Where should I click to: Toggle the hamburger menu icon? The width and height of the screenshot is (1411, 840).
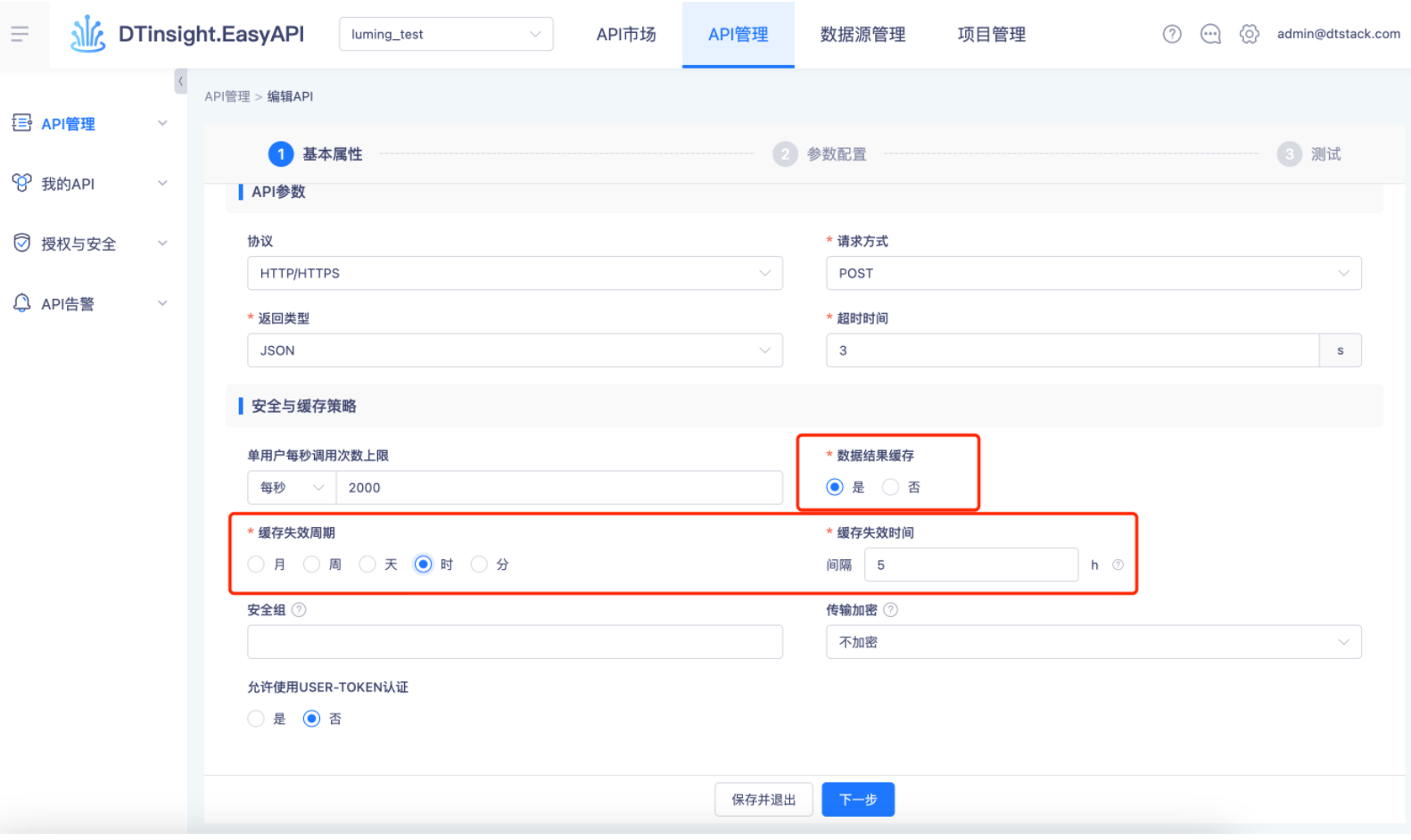tap(20, 34)
